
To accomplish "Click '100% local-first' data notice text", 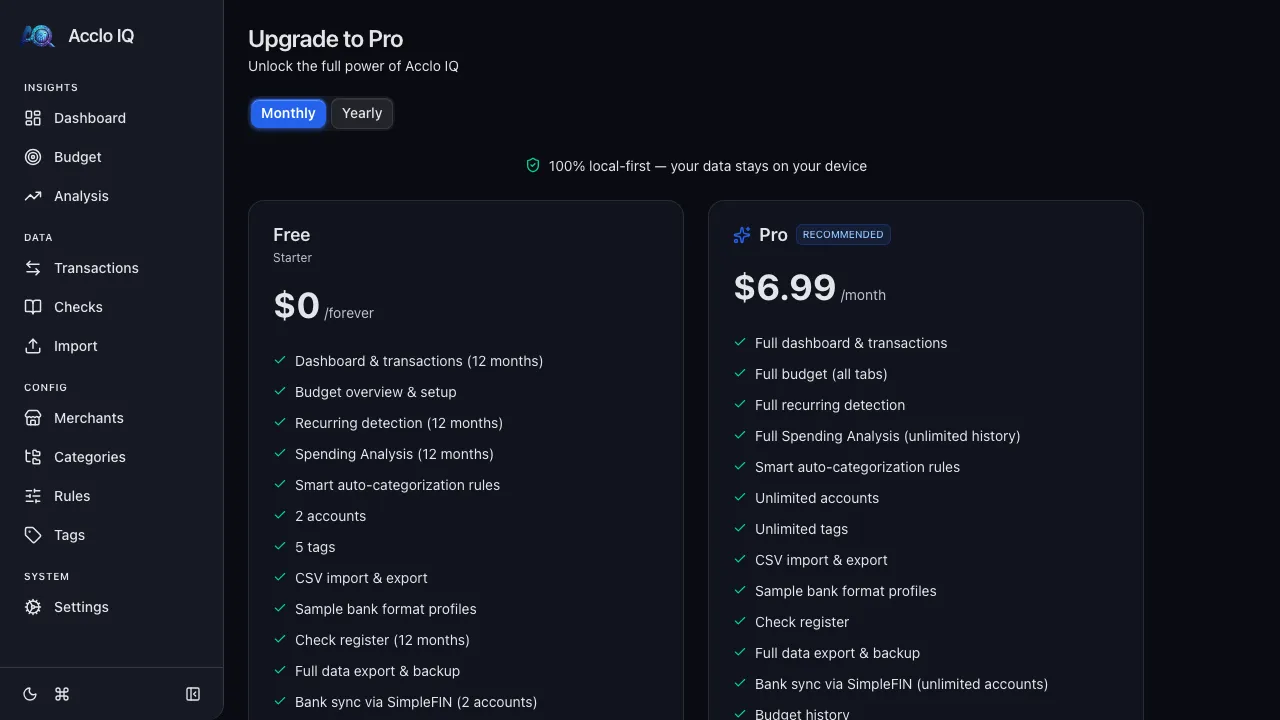I will pyautogui.click(x=708, y=166).
